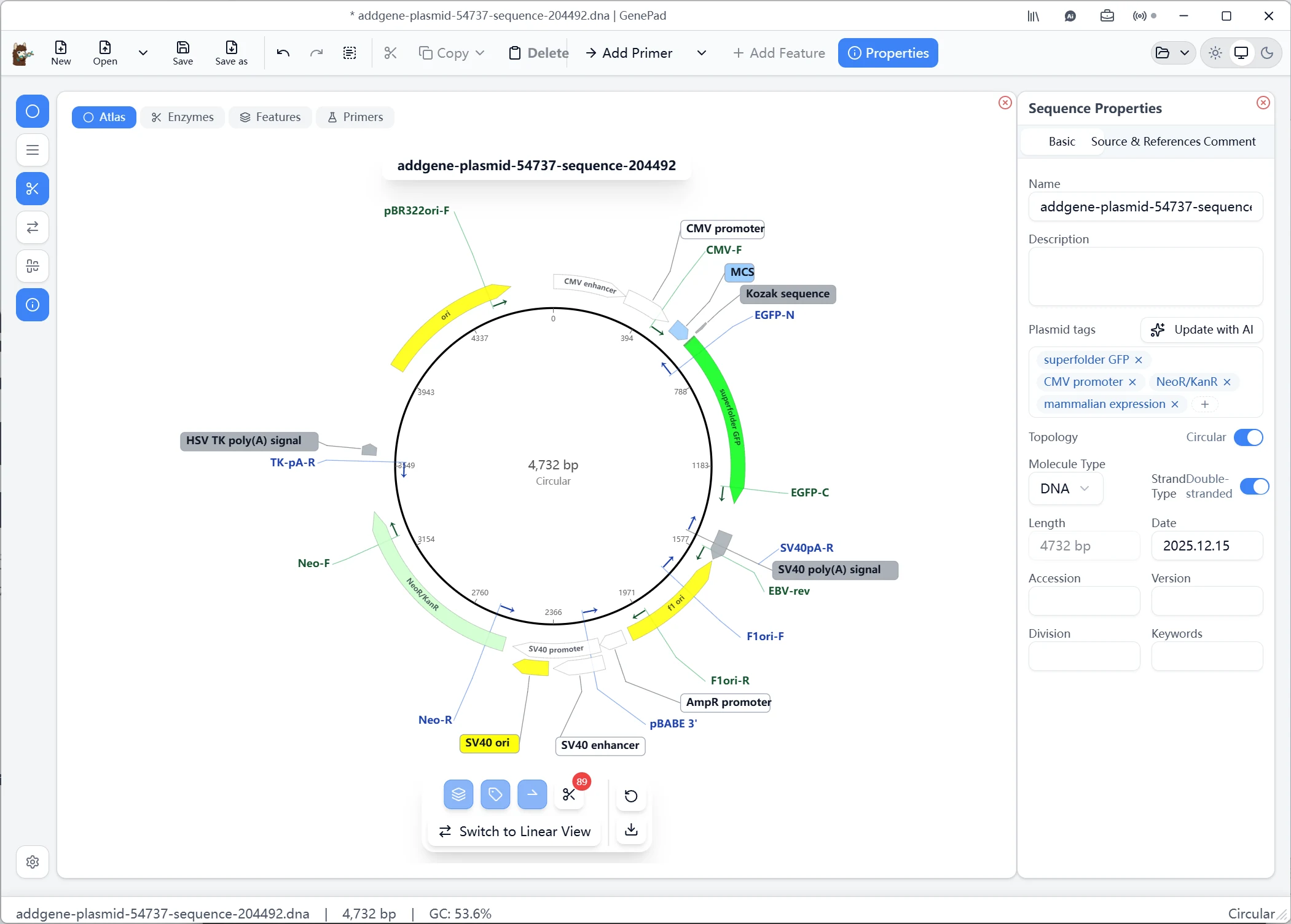Viewport: 1291px width, 924px height.
Task: Toggle the Double-stranded strand type switch
Action: click(x=1254, y=487)
